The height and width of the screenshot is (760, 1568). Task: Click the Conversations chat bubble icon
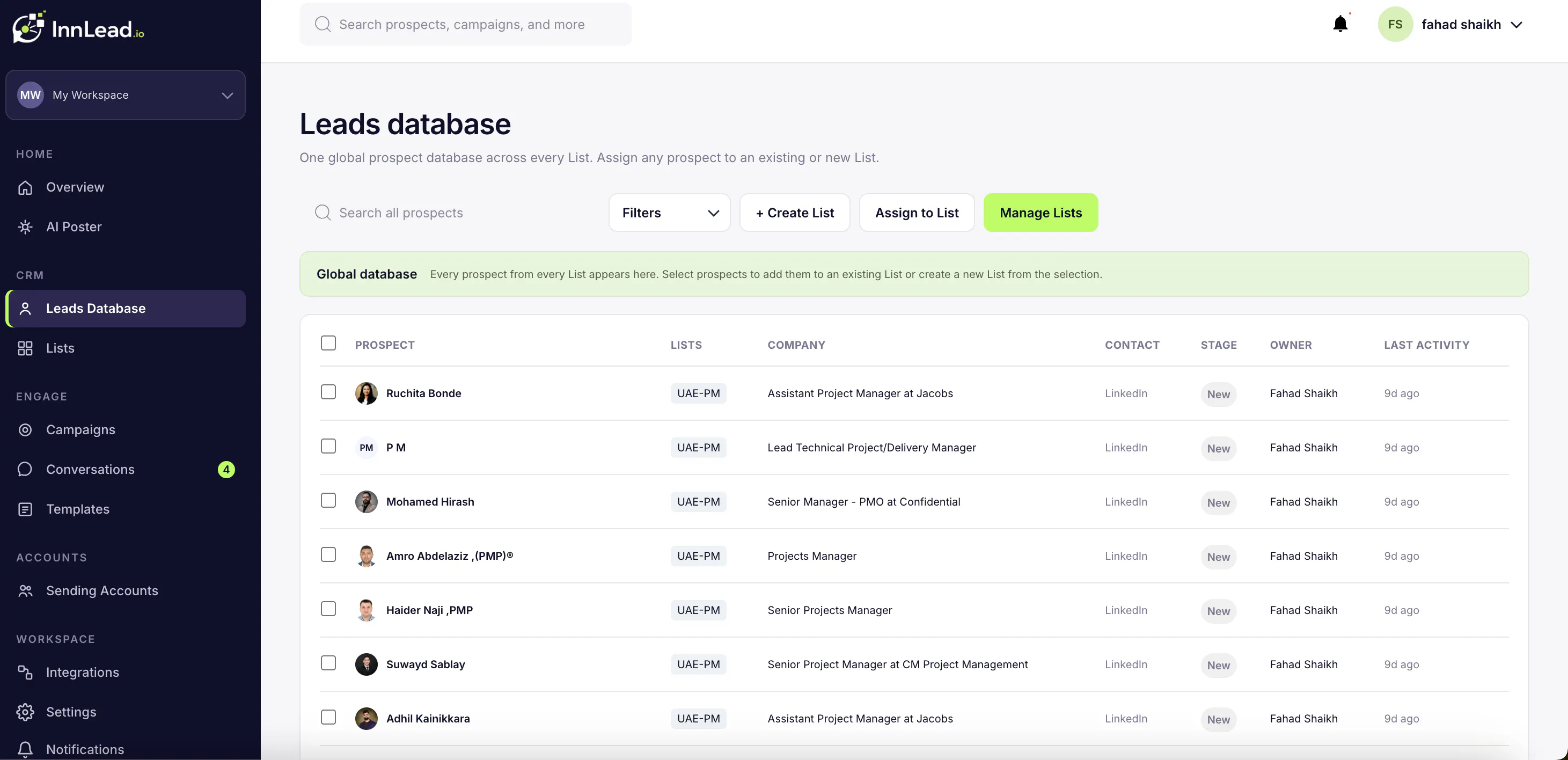tap(25, 470)
